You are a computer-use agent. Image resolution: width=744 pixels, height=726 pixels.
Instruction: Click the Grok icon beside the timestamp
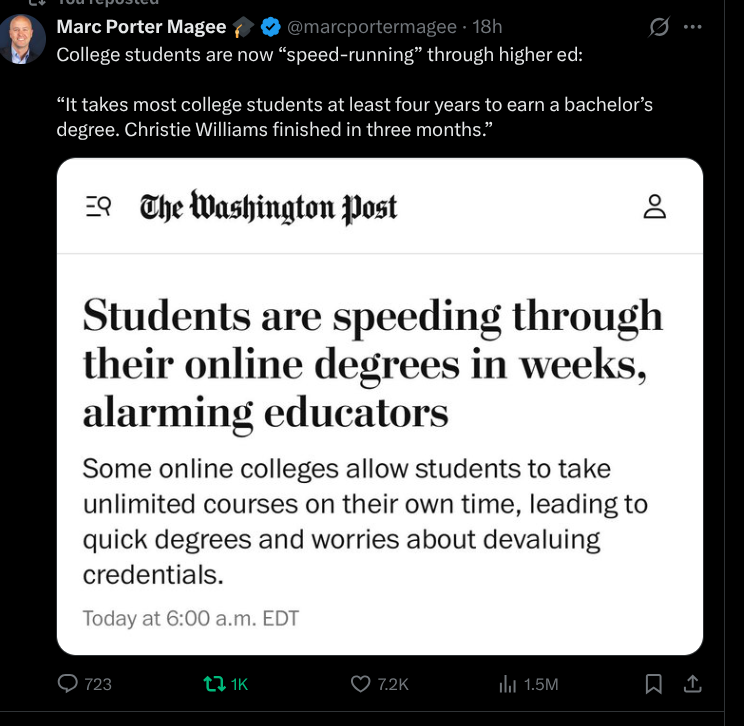pyautogui.click(x=658, y=27)
